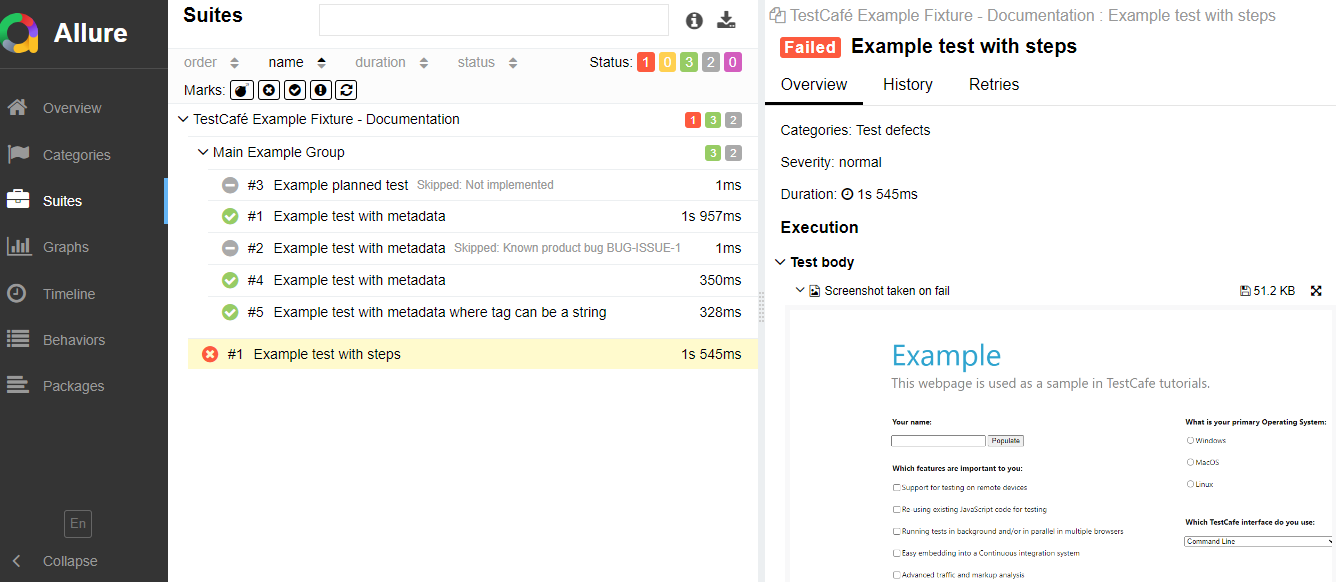The image size is (1336, 582).
Task: Click inside the Suites search field
Action: coord(493,19)
